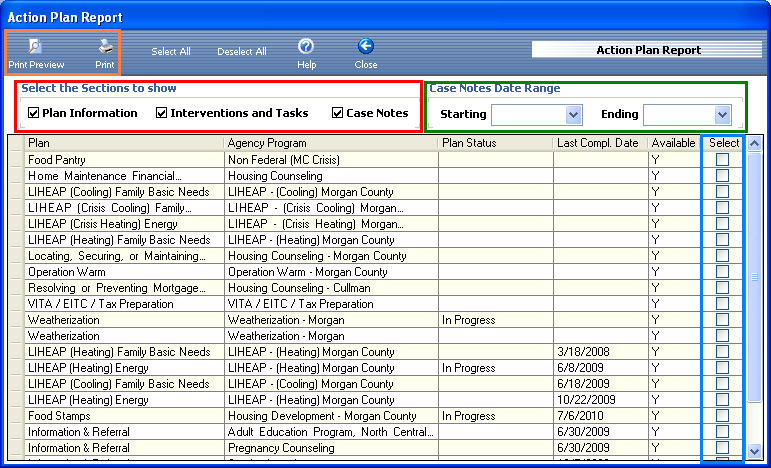This screenshot has width=771, height=468.
Task: Click the Close back-arrow icon
Action: click(x=366, y=46)
